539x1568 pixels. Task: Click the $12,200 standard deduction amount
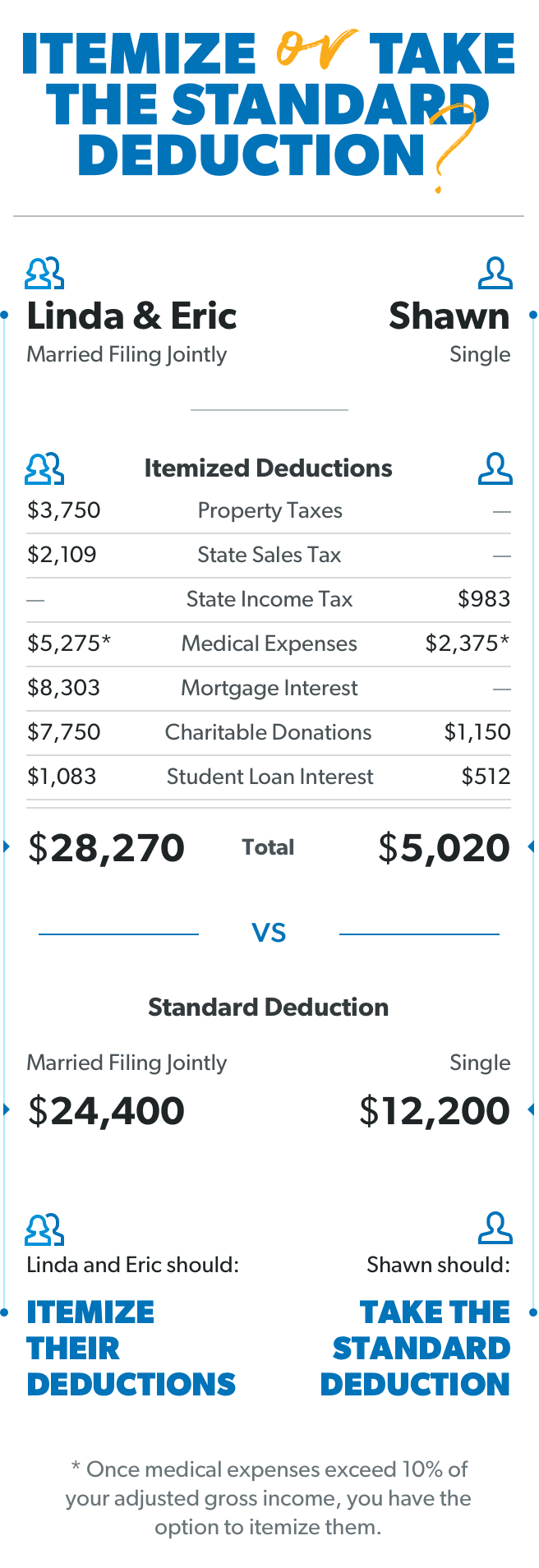(x=435, y=1111)
